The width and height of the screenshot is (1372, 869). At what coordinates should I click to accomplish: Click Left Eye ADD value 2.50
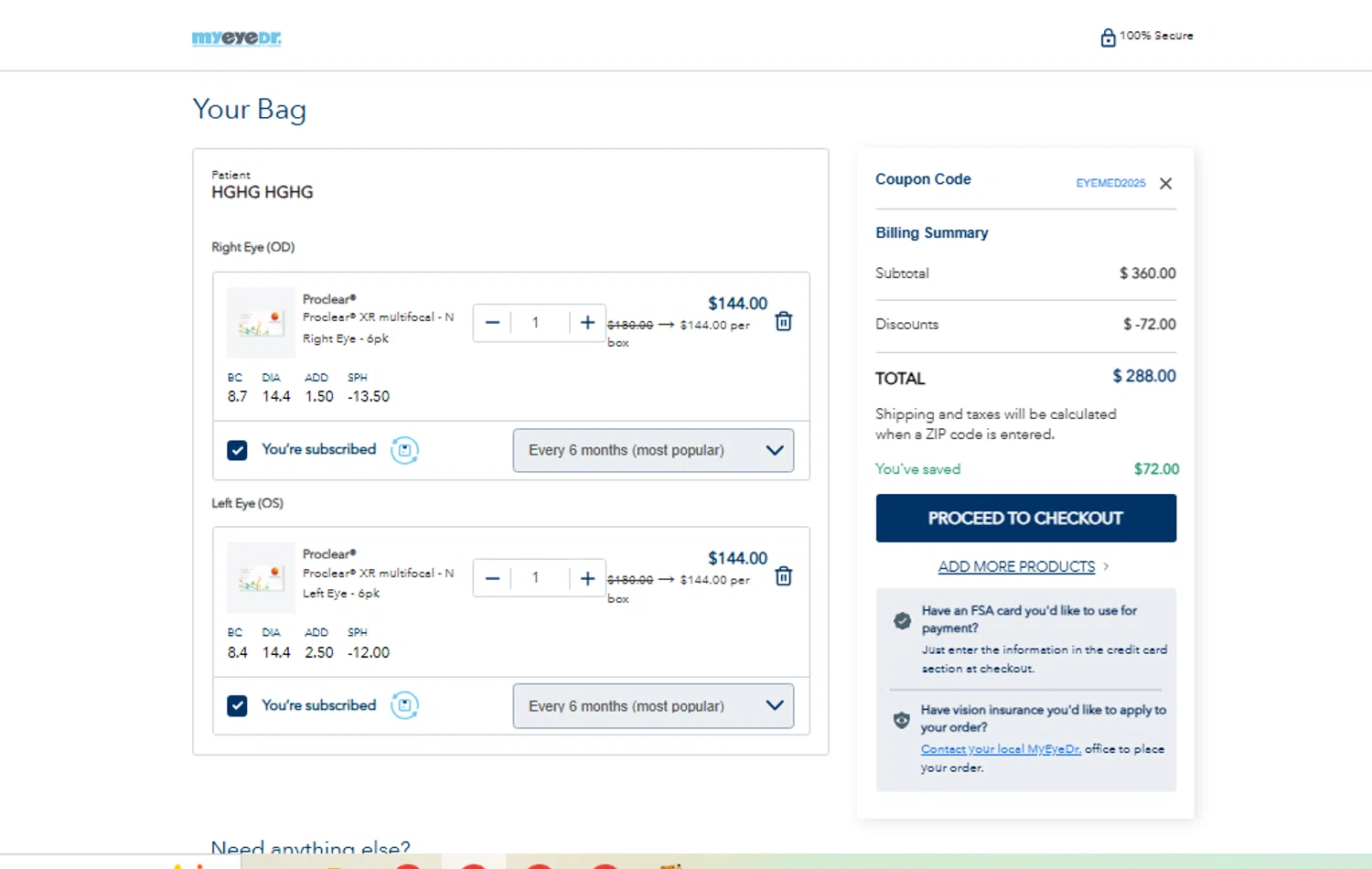point(319,653)
